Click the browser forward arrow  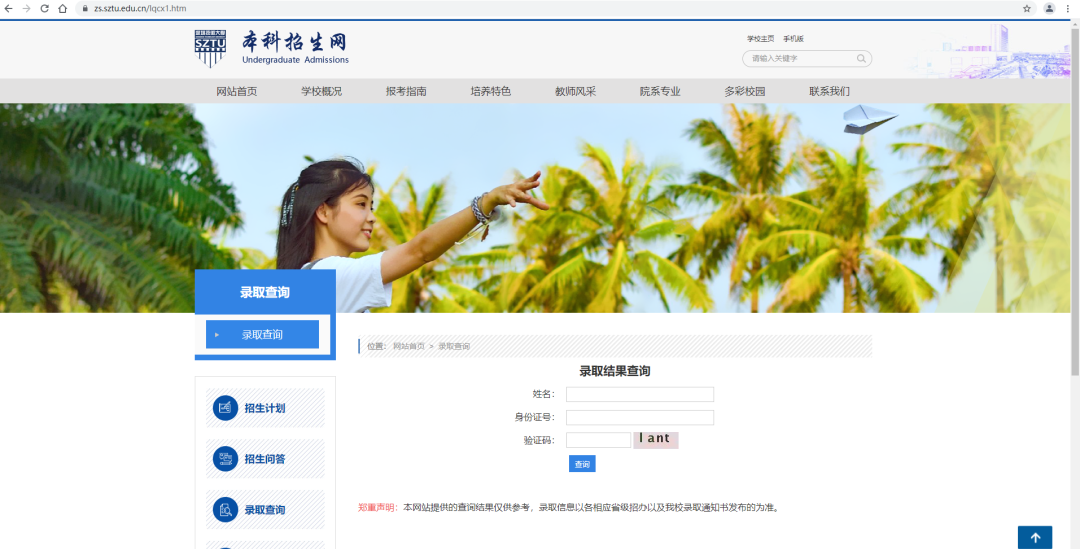[x=26, y=8]
